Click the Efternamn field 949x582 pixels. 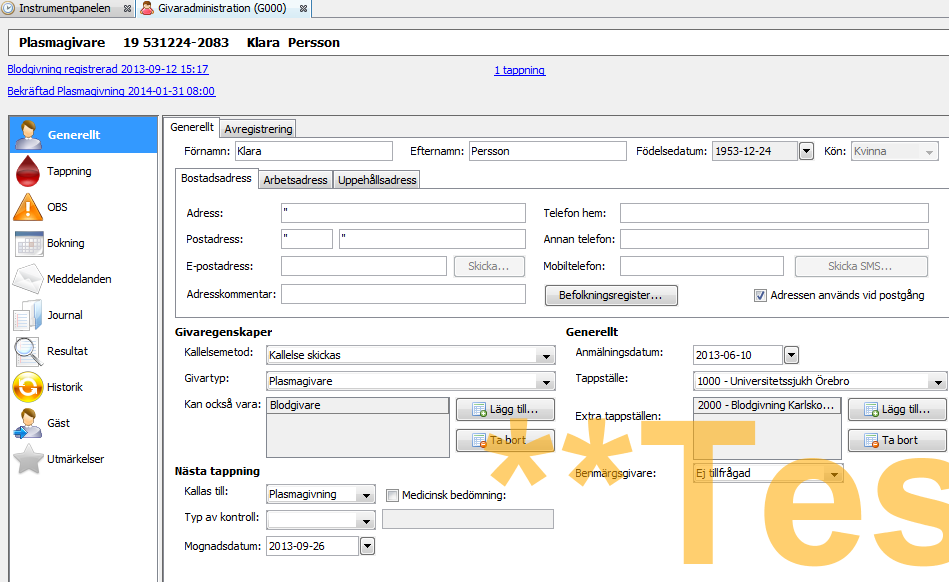pyautogui.click(x=548, y=151)
